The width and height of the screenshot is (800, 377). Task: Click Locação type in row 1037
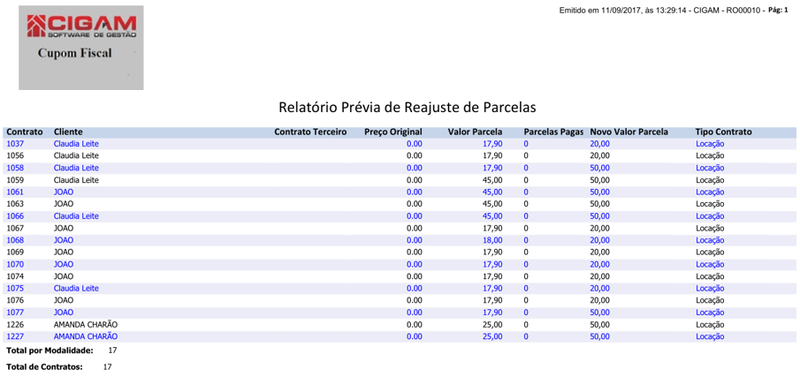tap(710, 144)
